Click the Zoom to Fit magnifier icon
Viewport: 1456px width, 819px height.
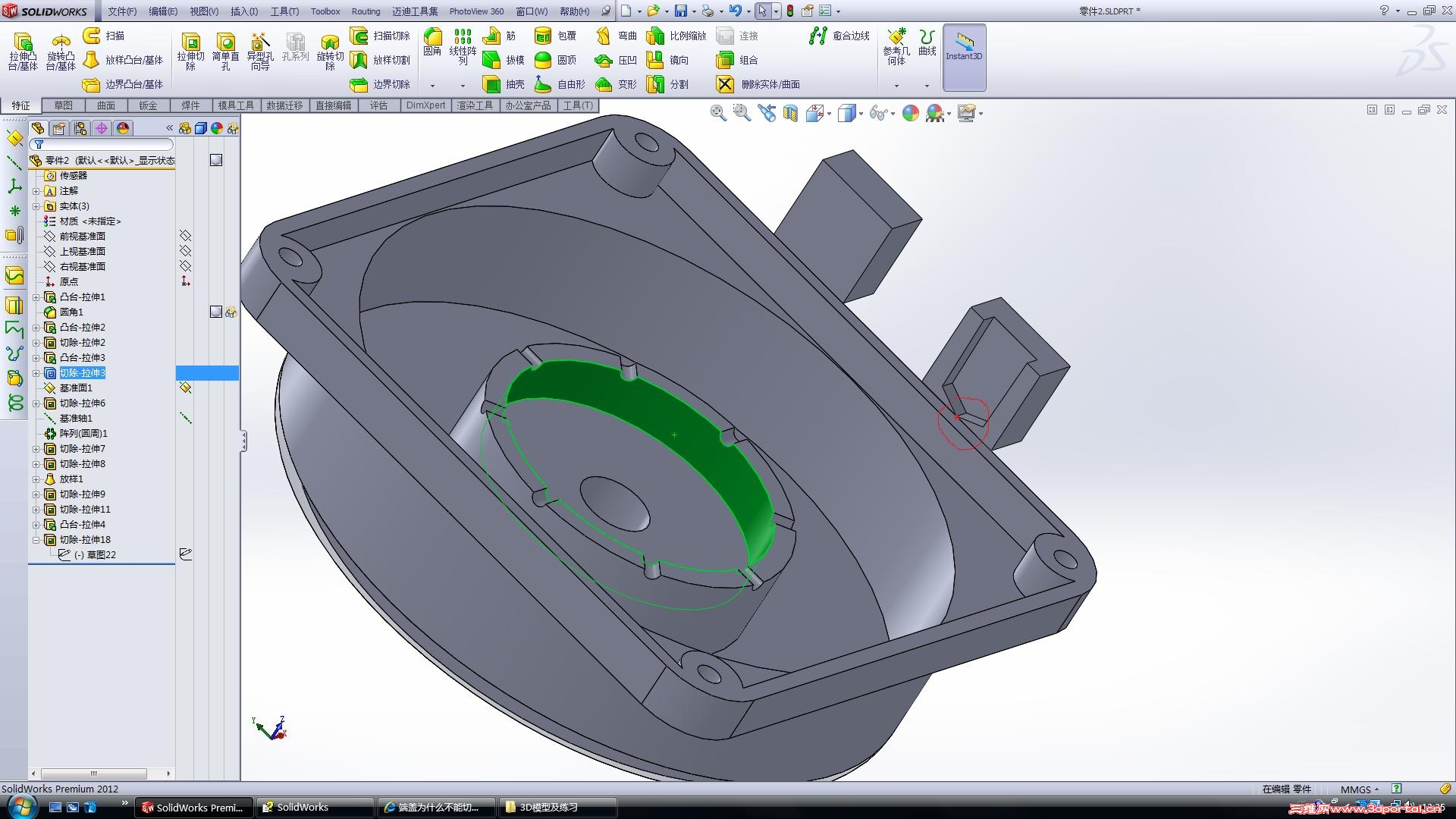717,113
